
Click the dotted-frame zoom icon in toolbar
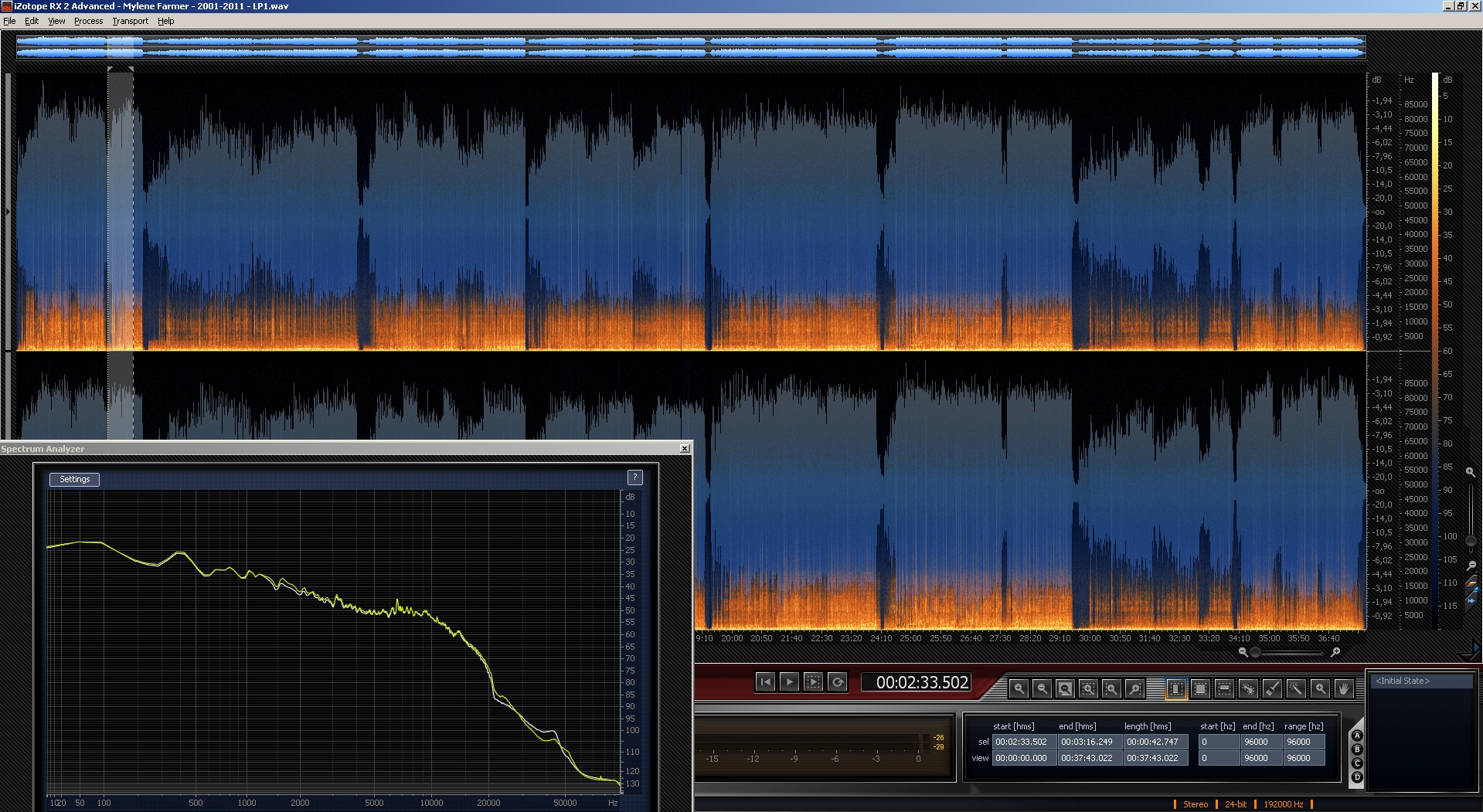(x=1088, y=688)
